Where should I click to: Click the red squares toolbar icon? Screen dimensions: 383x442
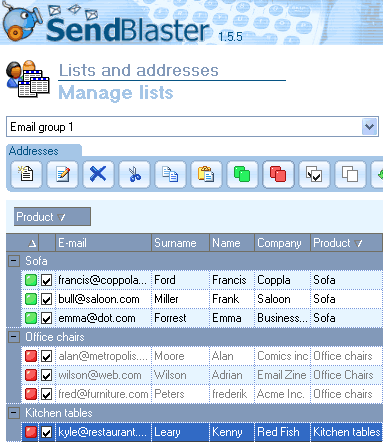(278, 174)
